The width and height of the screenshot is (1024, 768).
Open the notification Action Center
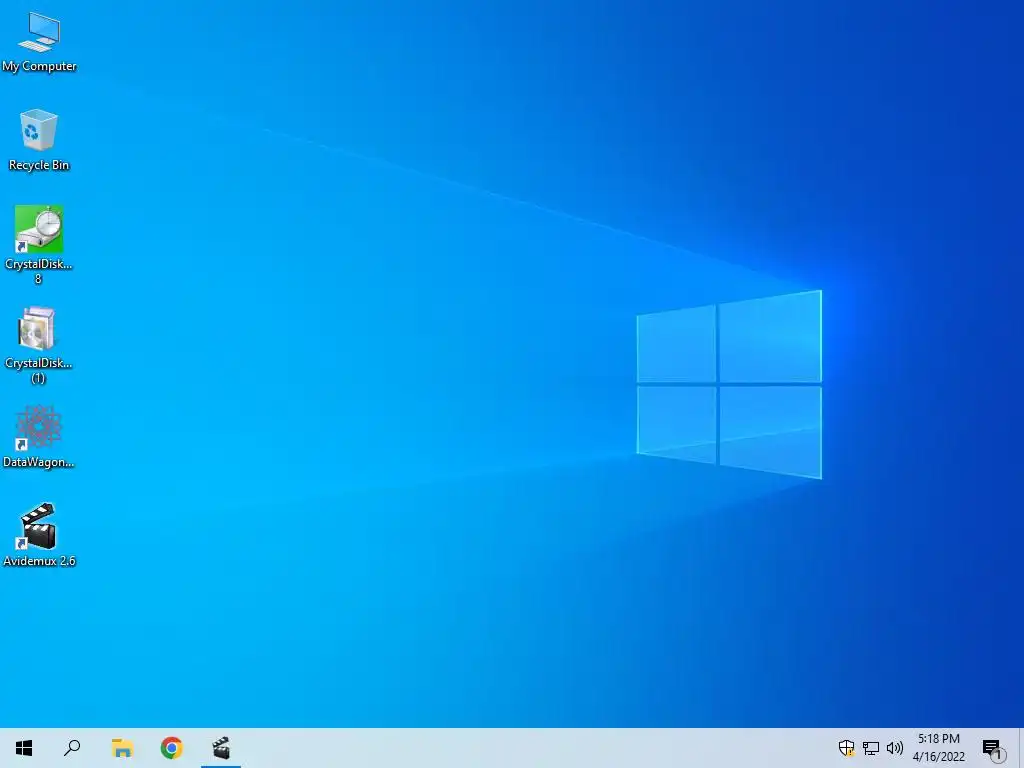click(993, 748)
